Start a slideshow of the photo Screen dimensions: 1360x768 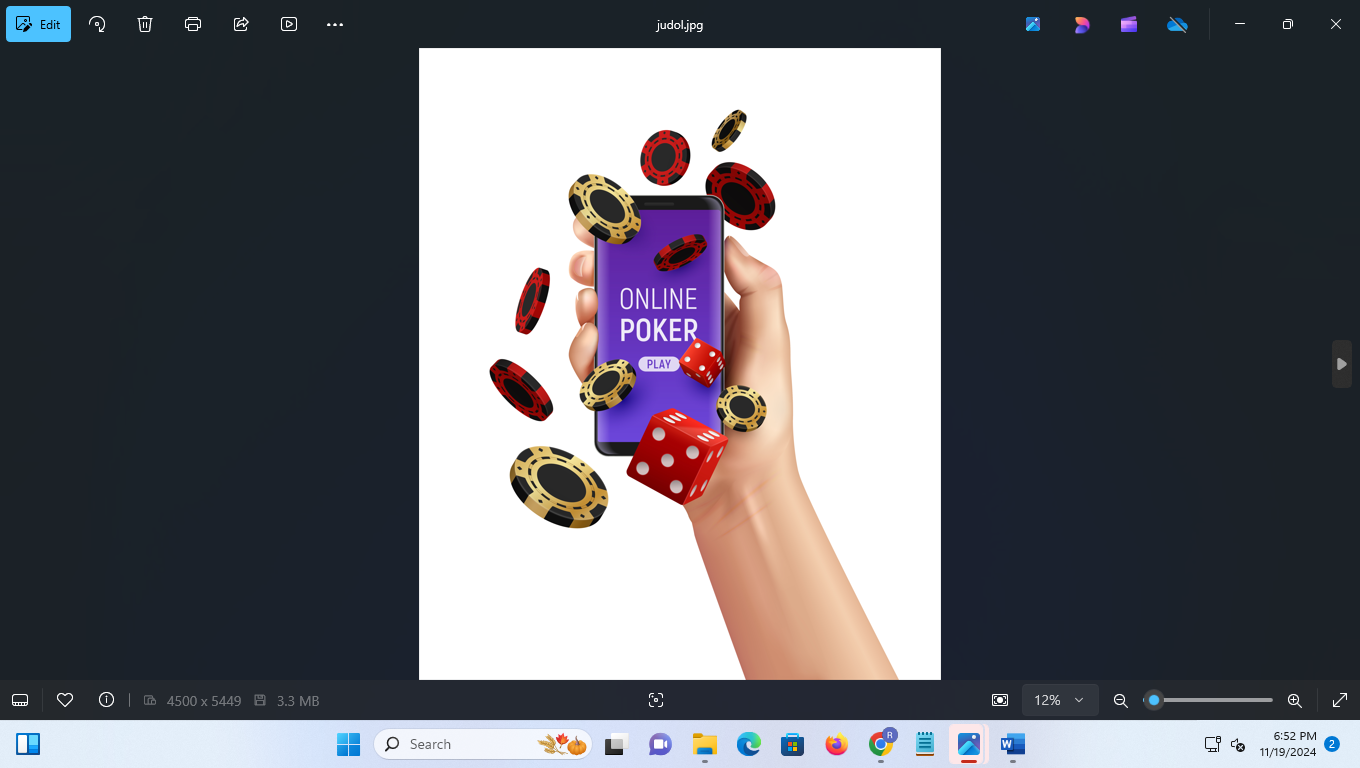point(289,23)
